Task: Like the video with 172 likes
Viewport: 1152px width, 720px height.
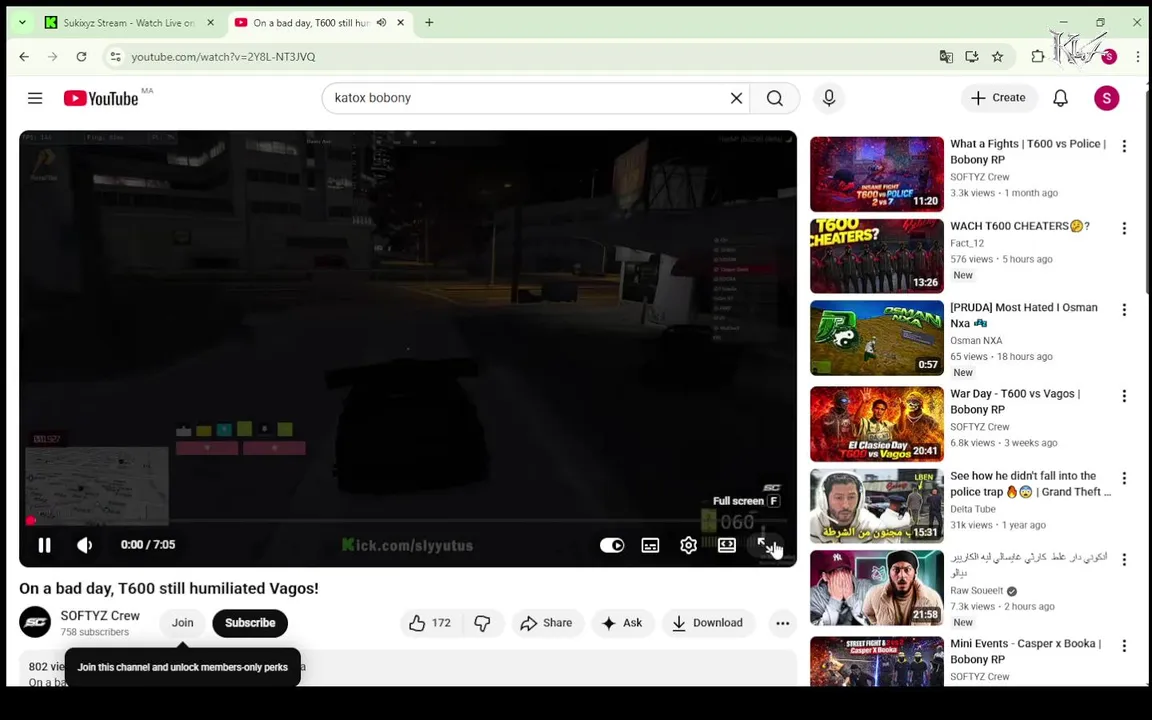Action: tap(431, 623)
